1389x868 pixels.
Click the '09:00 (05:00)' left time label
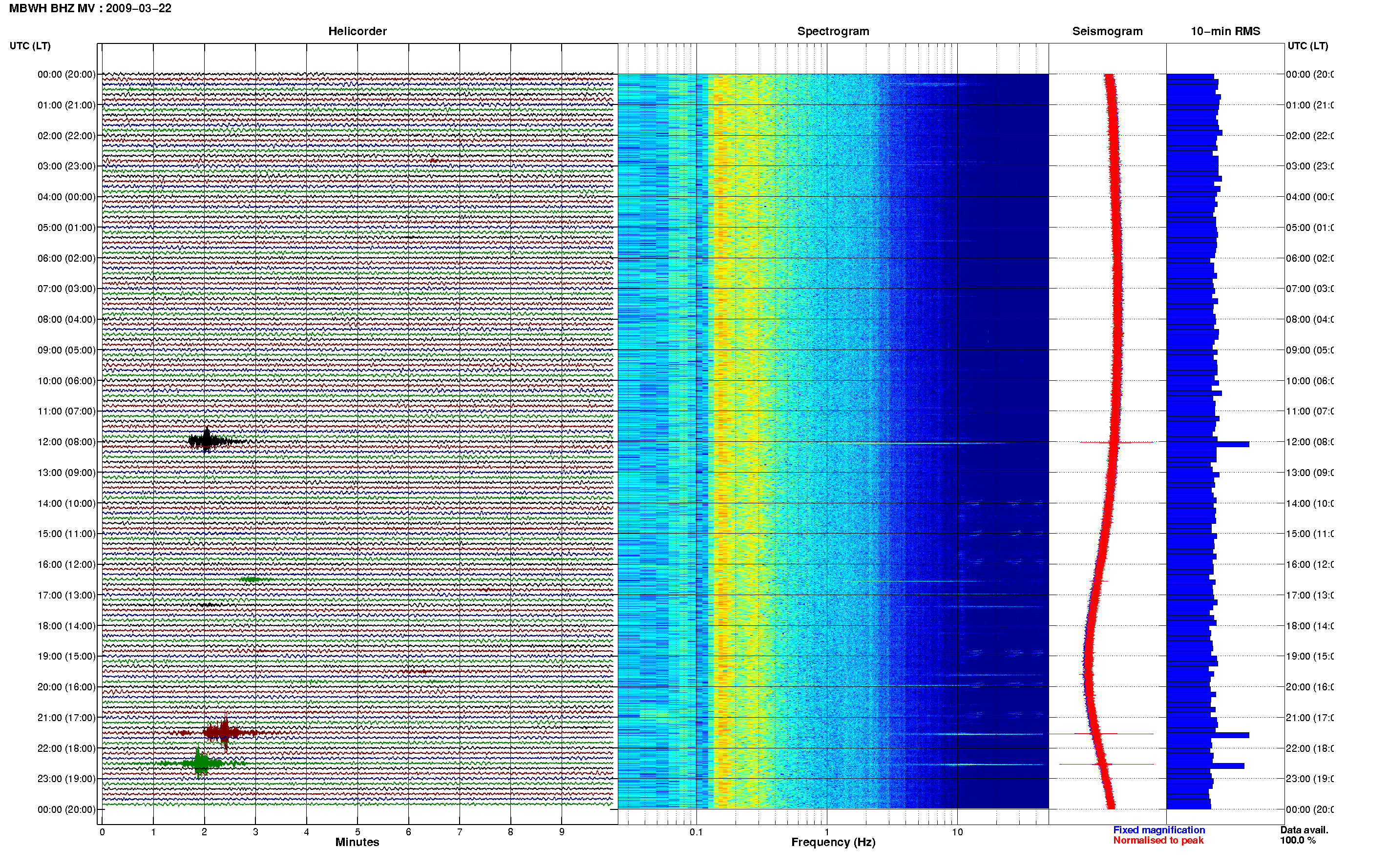pos(66,350)
